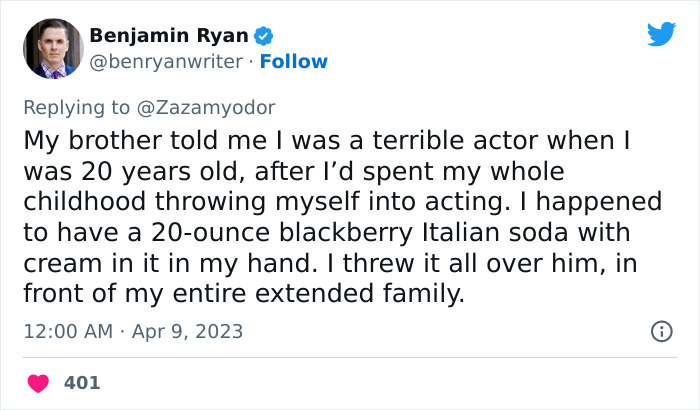Click the Apr 9, 2023 date
Screen dimensions: 700x410
186,331
